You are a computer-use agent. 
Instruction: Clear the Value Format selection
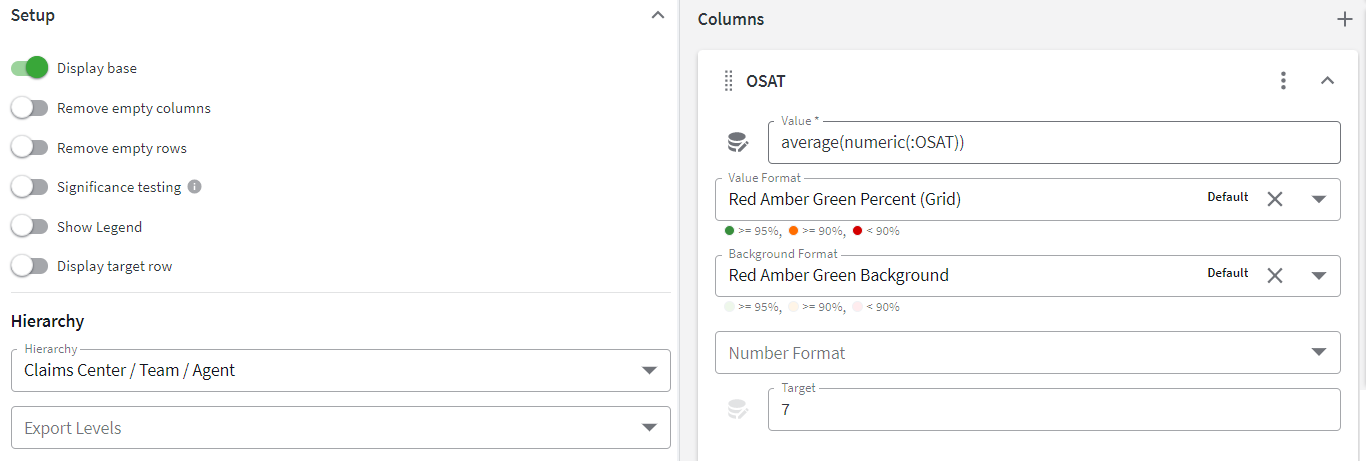tap(1275, 199)
